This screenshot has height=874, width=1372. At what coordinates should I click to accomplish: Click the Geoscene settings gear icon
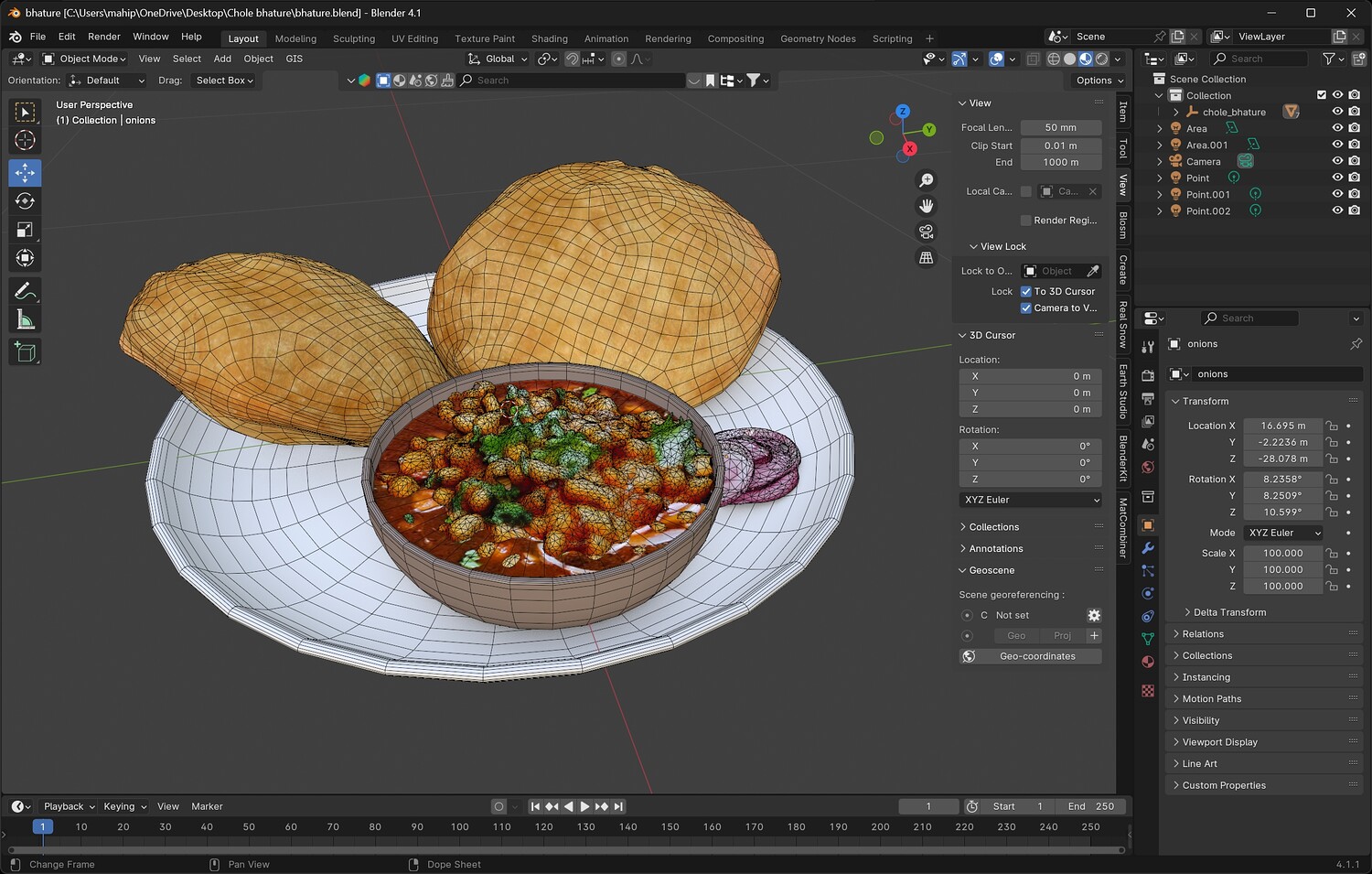1094,615
